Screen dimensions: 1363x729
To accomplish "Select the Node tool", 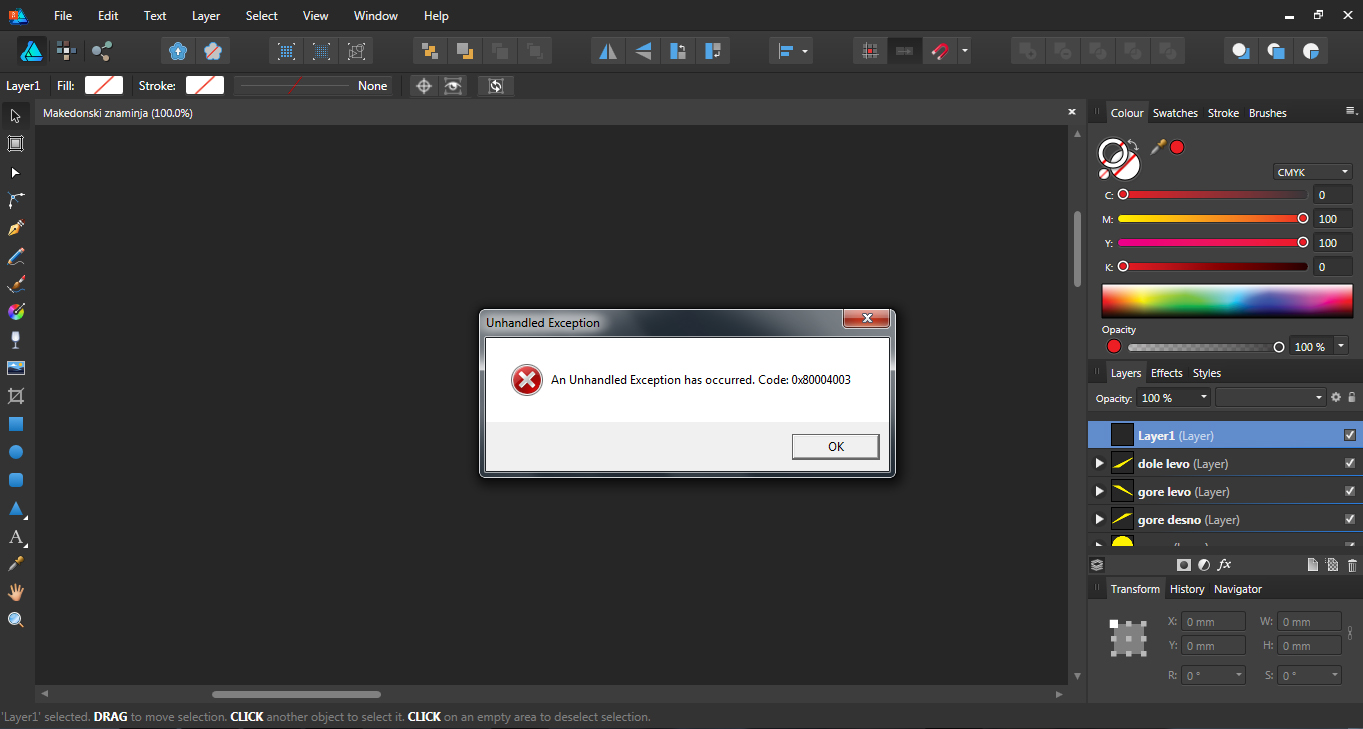I will click(15, 173).
